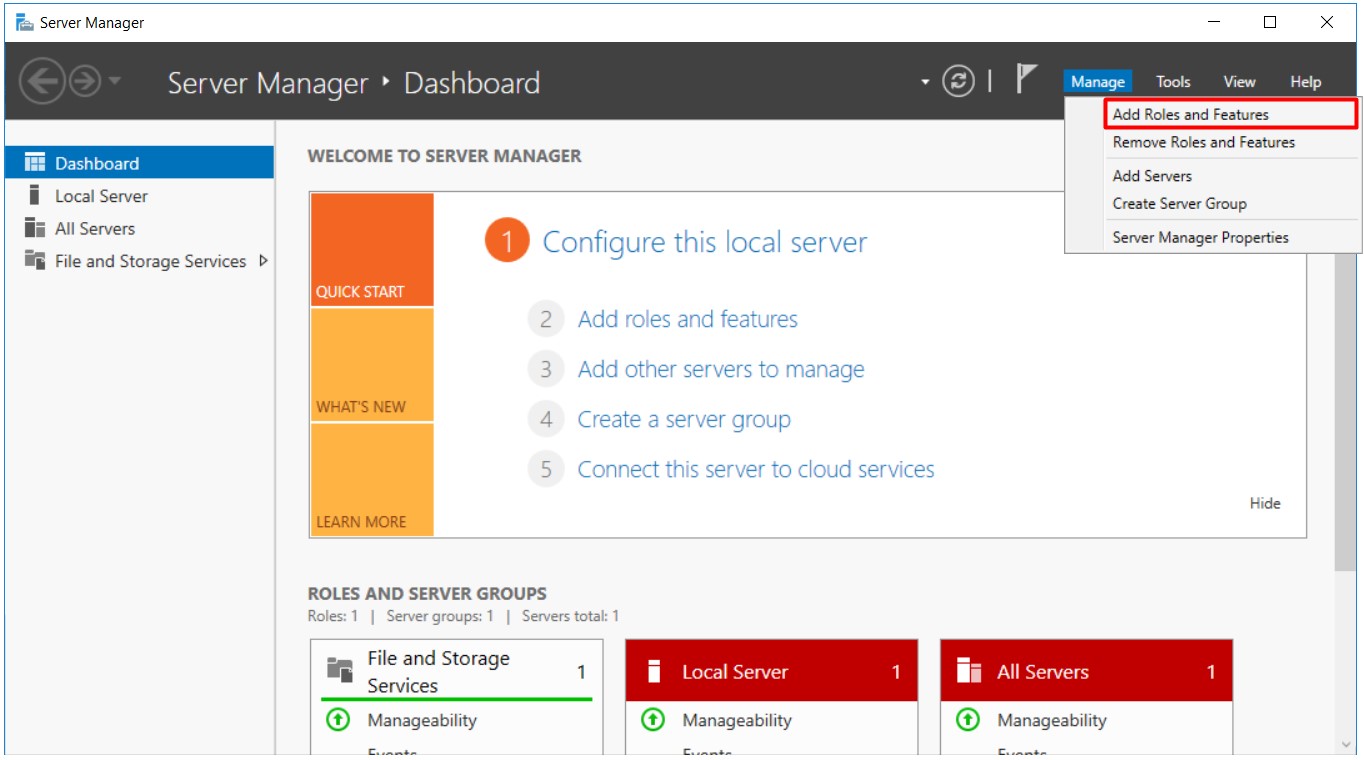Open the Tools menu
The width and height of the screenshot is (1364, 760).
(x=1173, y=82)
